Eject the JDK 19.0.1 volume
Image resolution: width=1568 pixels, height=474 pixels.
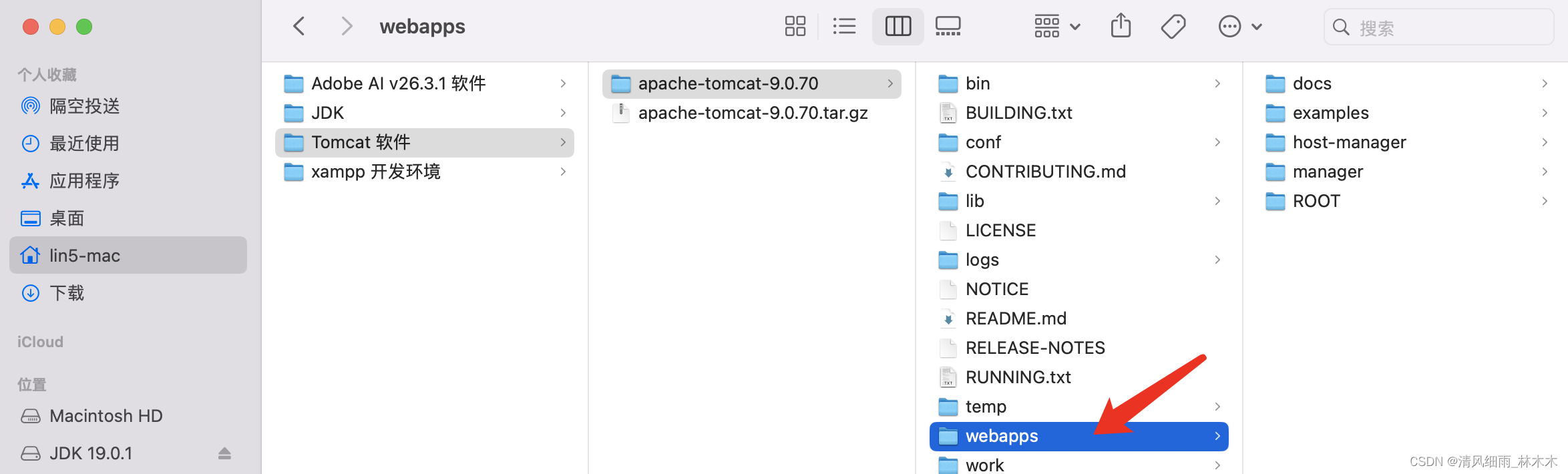pyautogui.click(x=224, y=453)
